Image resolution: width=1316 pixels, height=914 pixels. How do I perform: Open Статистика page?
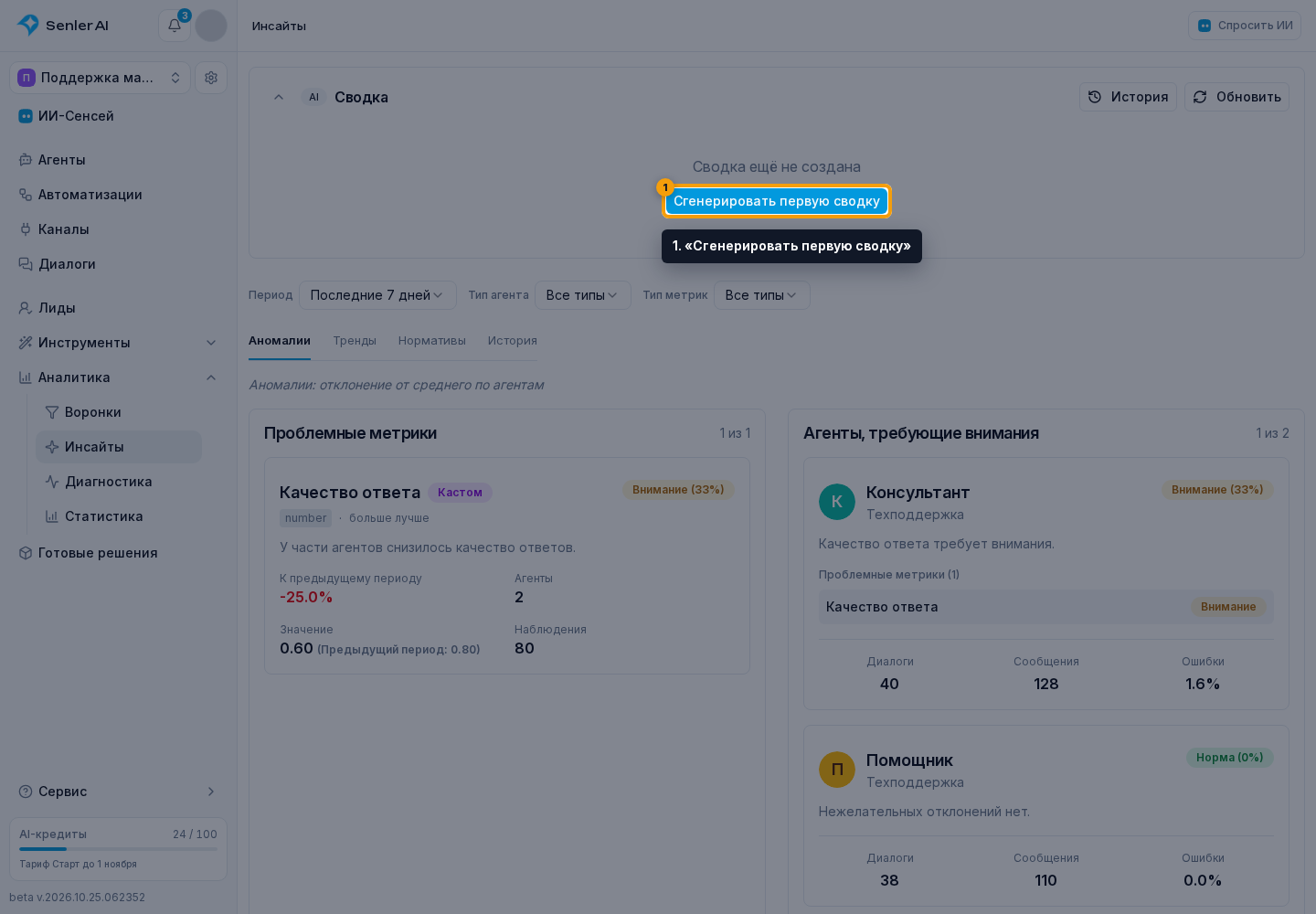pos(119,516)
